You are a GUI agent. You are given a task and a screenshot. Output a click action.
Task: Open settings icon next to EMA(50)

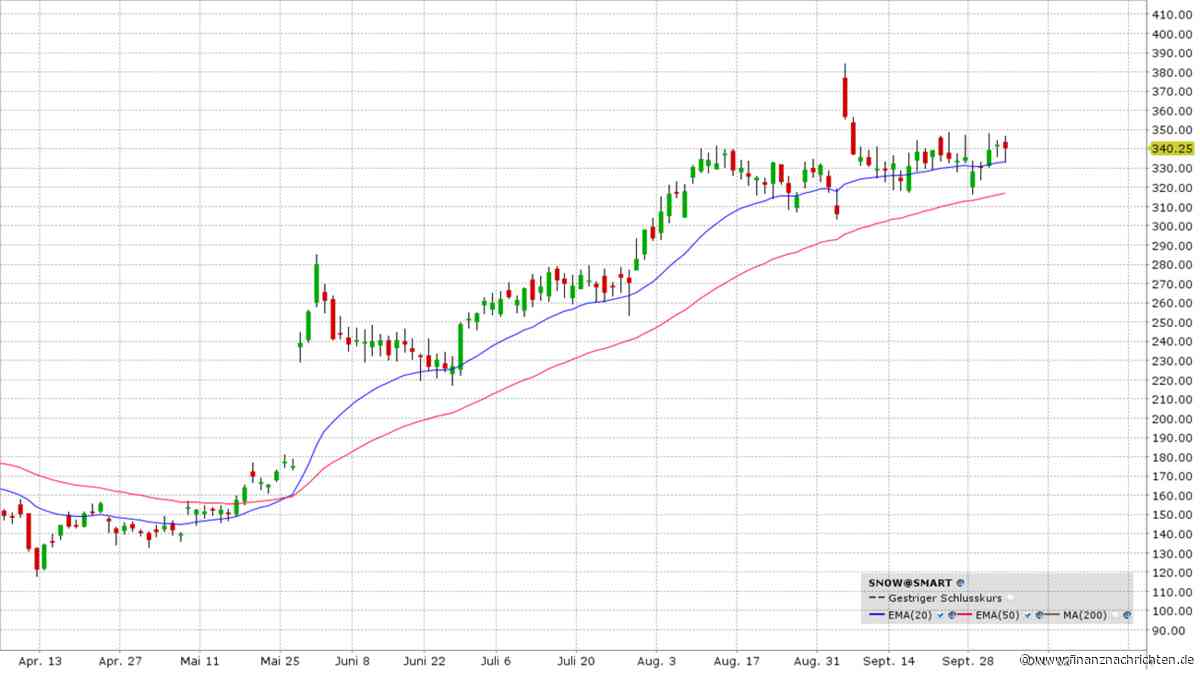tap(1039, 615)
